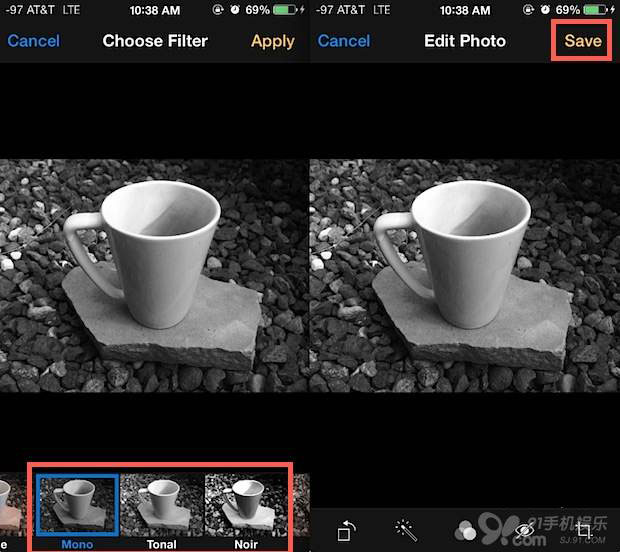Tap the auto-enhance magic wand icon
Image resolution: width=620 pixels, height=552 pixels.
pos(405,529)
